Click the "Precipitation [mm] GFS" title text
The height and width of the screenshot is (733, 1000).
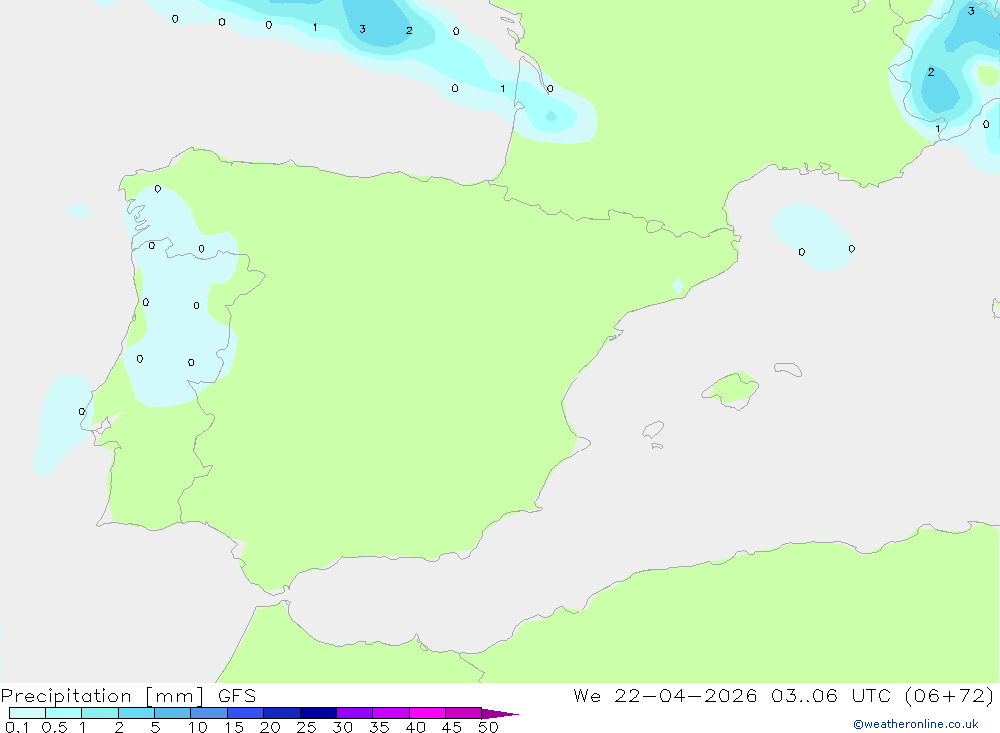coord(128,696)
